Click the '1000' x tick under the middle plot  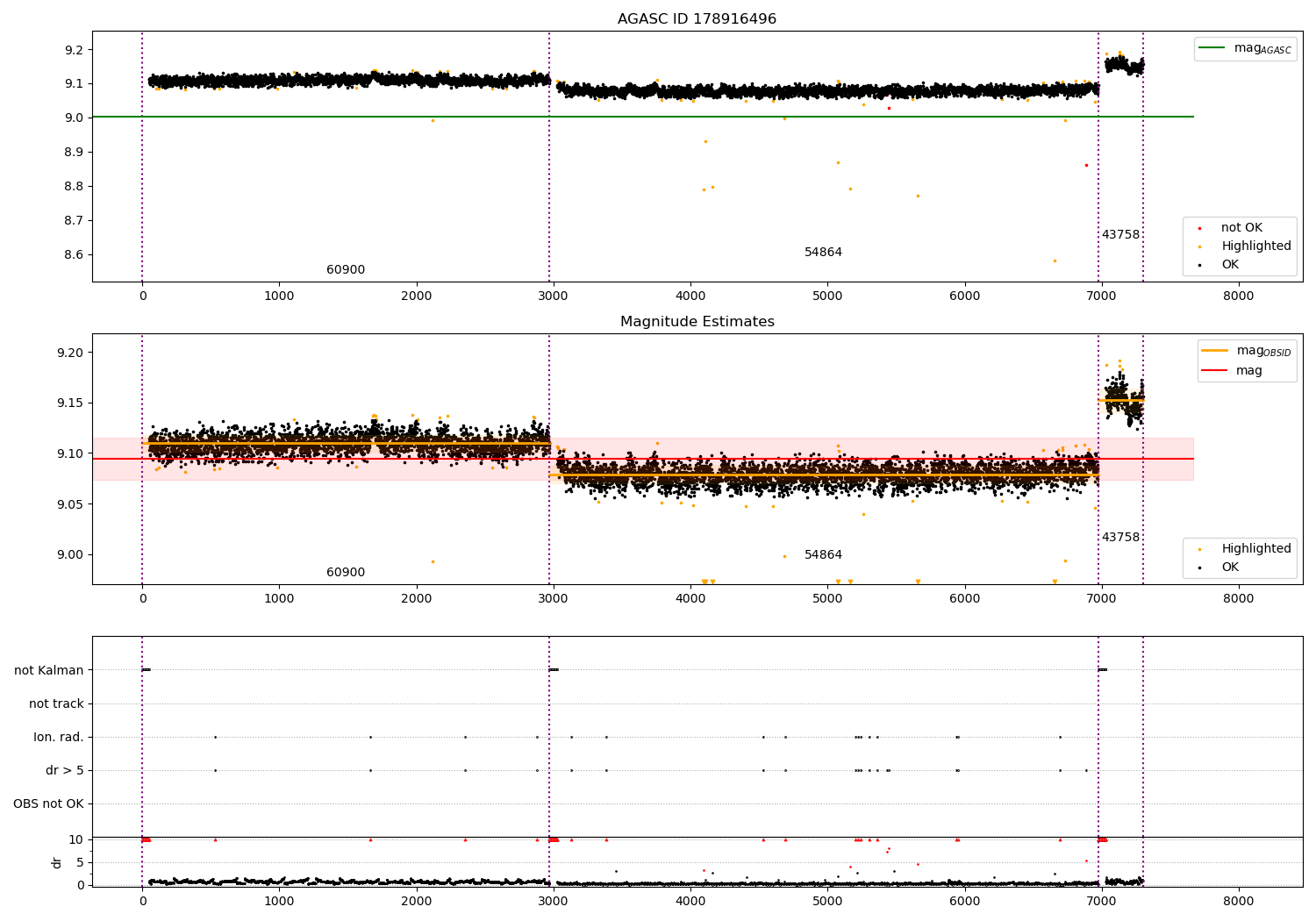279,599
